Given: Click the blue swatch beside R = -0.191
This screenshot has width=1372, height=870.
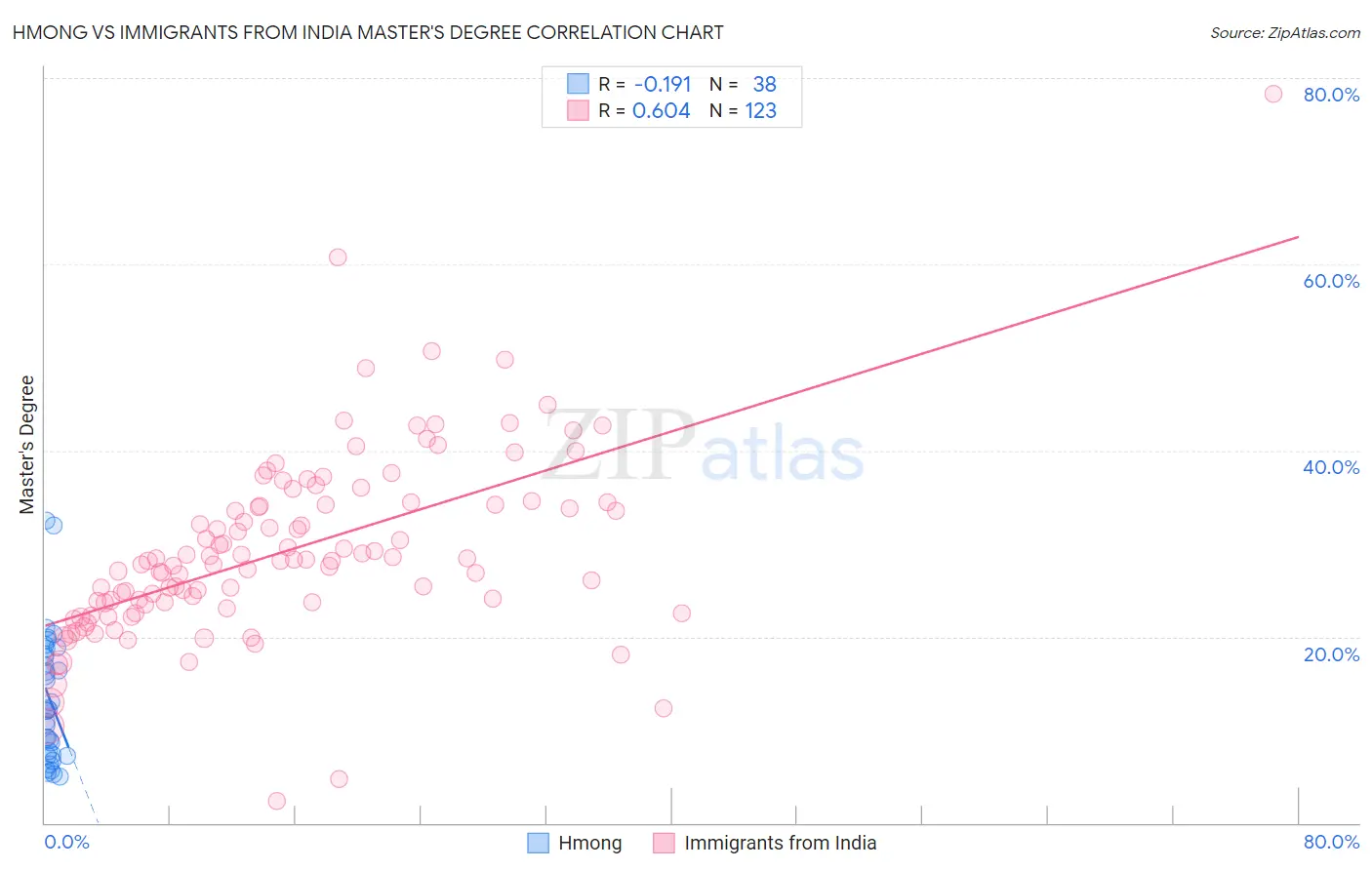Looking at the screenshot, I should tap(578, 84).
